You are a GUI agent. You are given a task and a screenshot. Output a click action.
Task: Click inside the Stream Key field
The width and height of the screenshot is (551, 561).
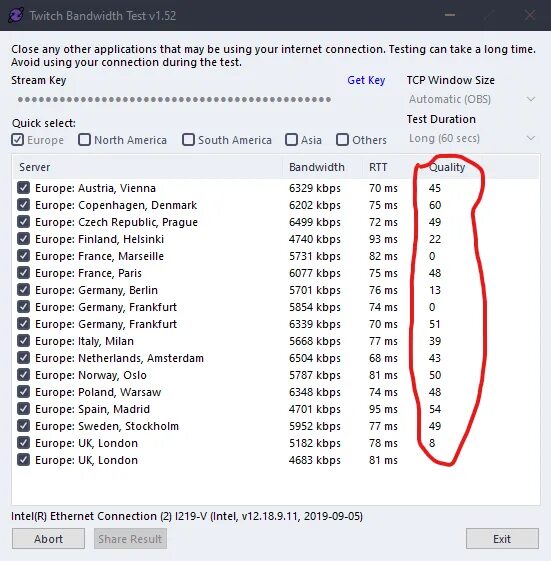pyautogui.click(x=175, y=99)
